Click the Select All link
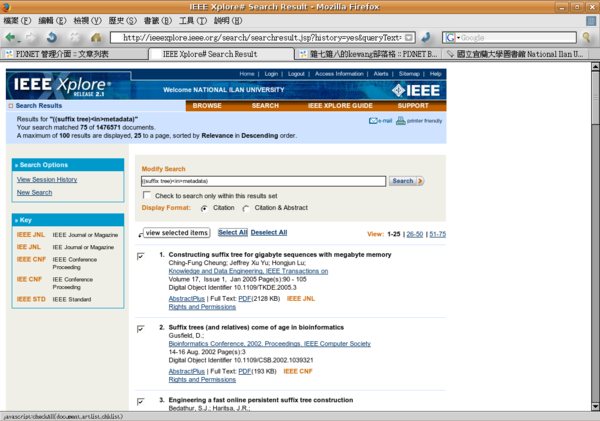Viewport: 600px width, 421px height. (233, 232)
